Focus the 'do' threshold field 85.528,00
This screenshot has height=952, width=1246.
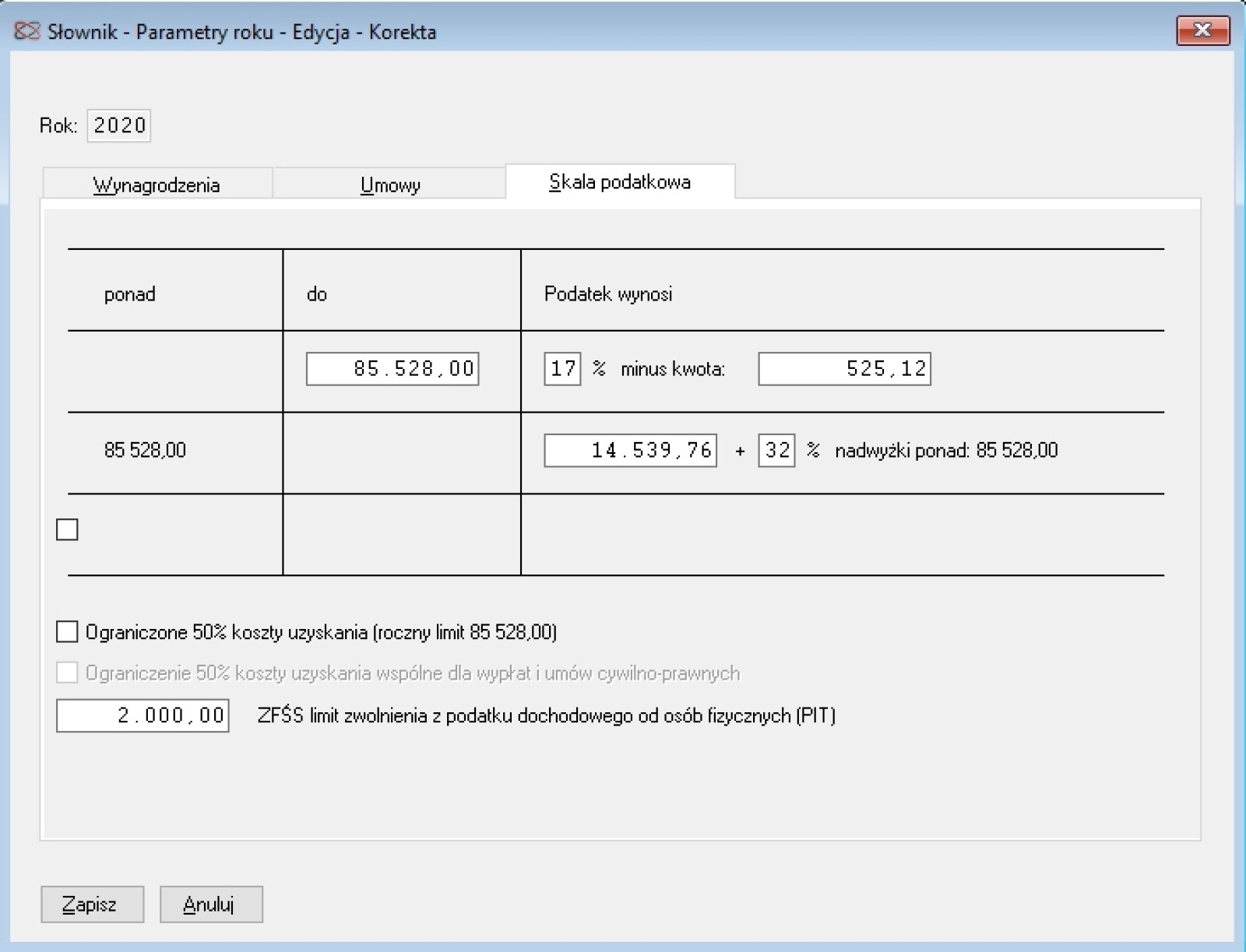coord(392,368)
